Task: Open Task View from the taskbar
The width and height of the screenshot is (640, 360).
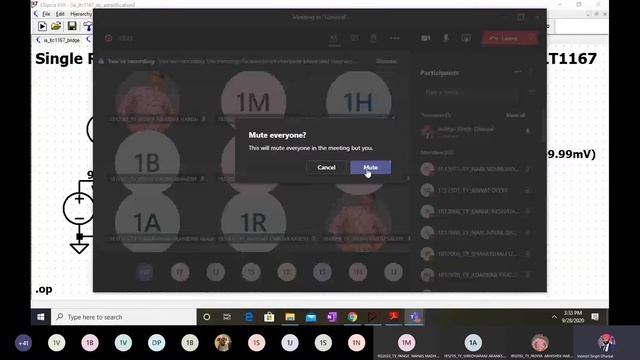Action: pos(227,317)
